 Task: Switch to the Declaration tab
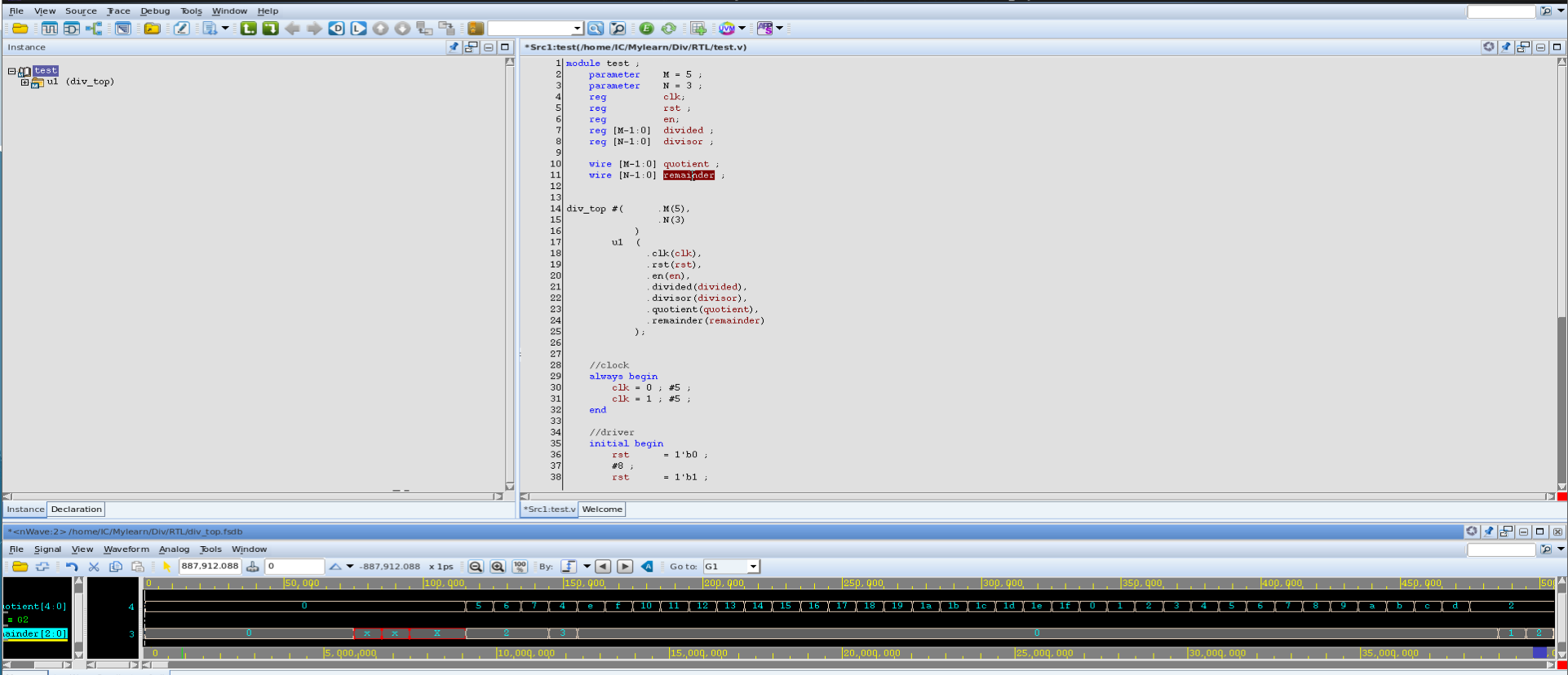click(x=76, y=510)
